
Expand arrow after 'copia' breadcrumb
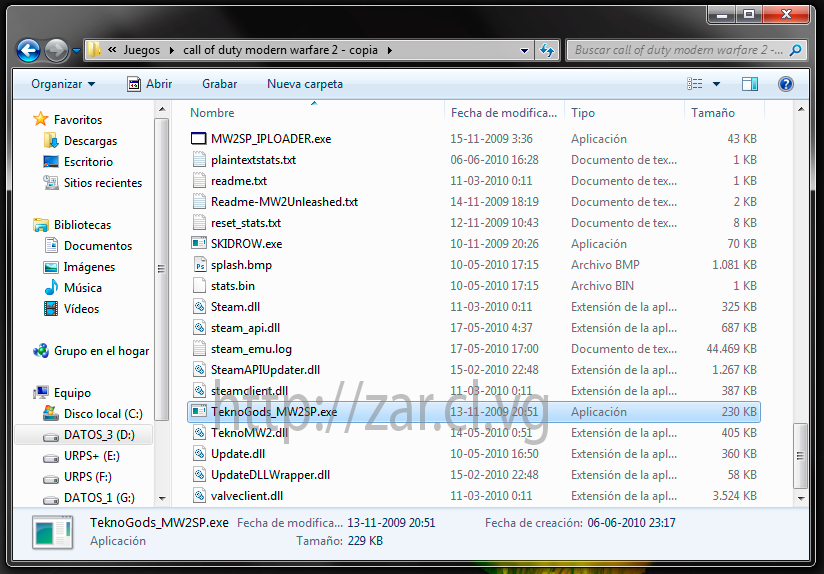pyautogui.click(x=389, y=50)
